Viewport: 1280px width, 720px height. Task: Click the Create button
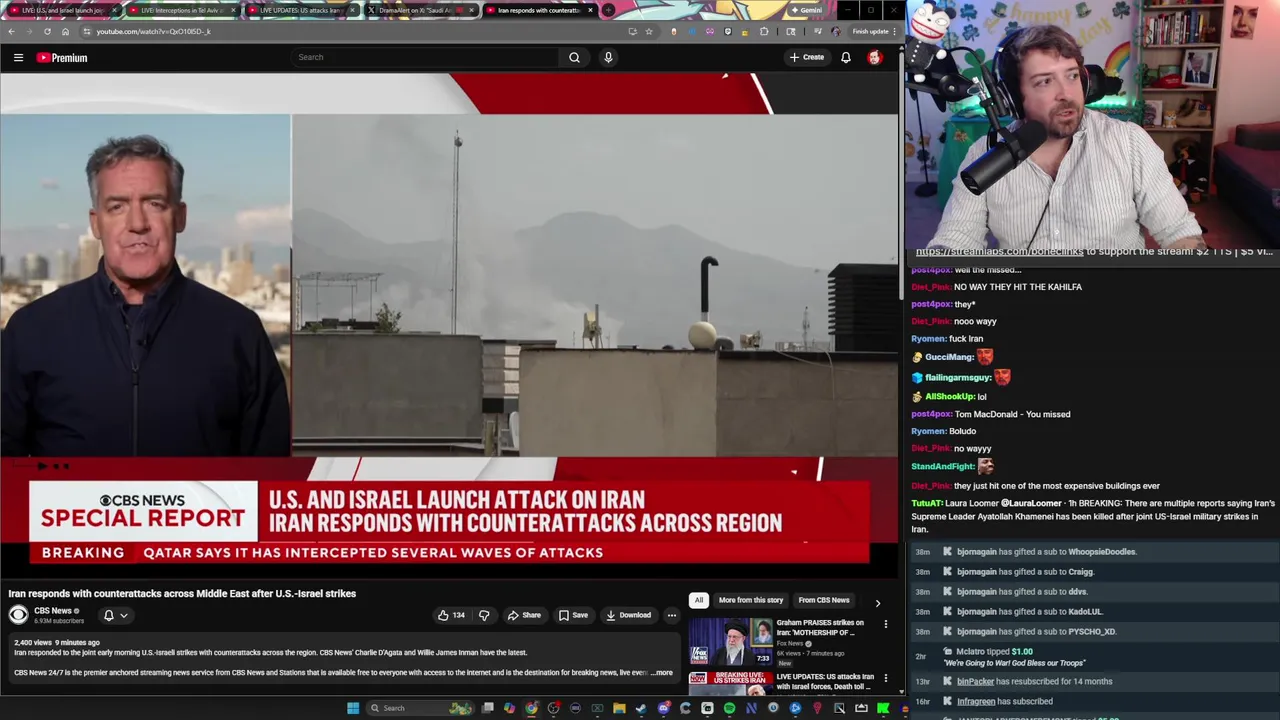(x=807, y=57)
